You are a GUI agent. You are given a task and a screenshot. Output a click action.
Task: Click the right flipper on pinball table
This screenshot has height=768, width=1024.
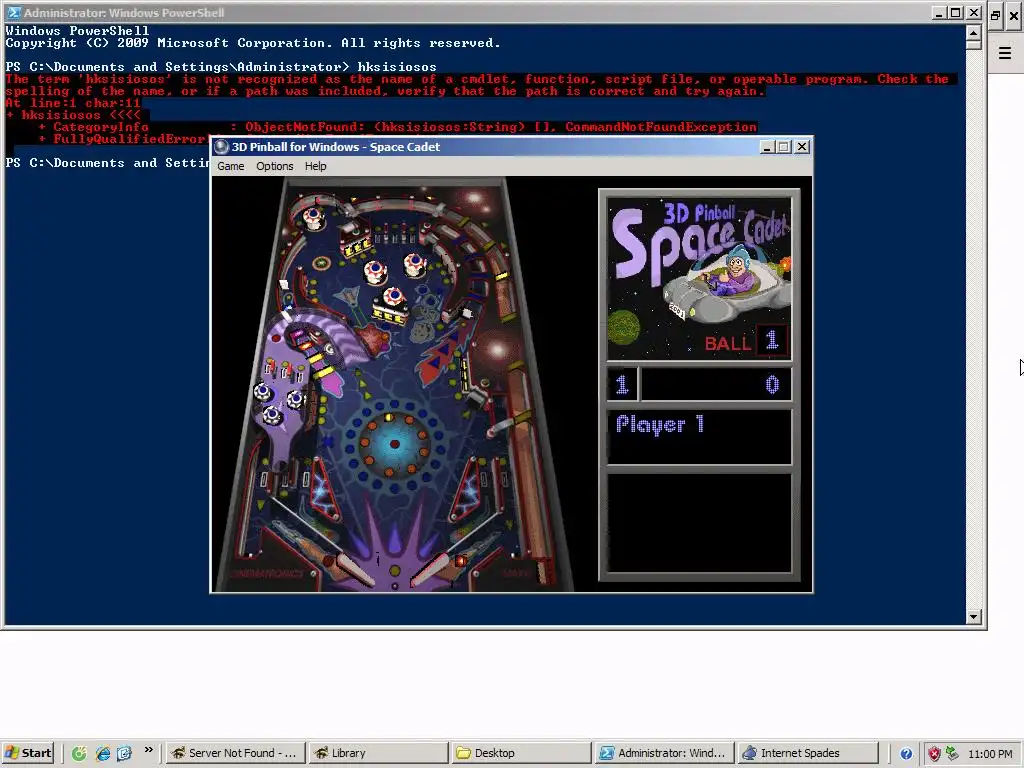pos(431,568)
